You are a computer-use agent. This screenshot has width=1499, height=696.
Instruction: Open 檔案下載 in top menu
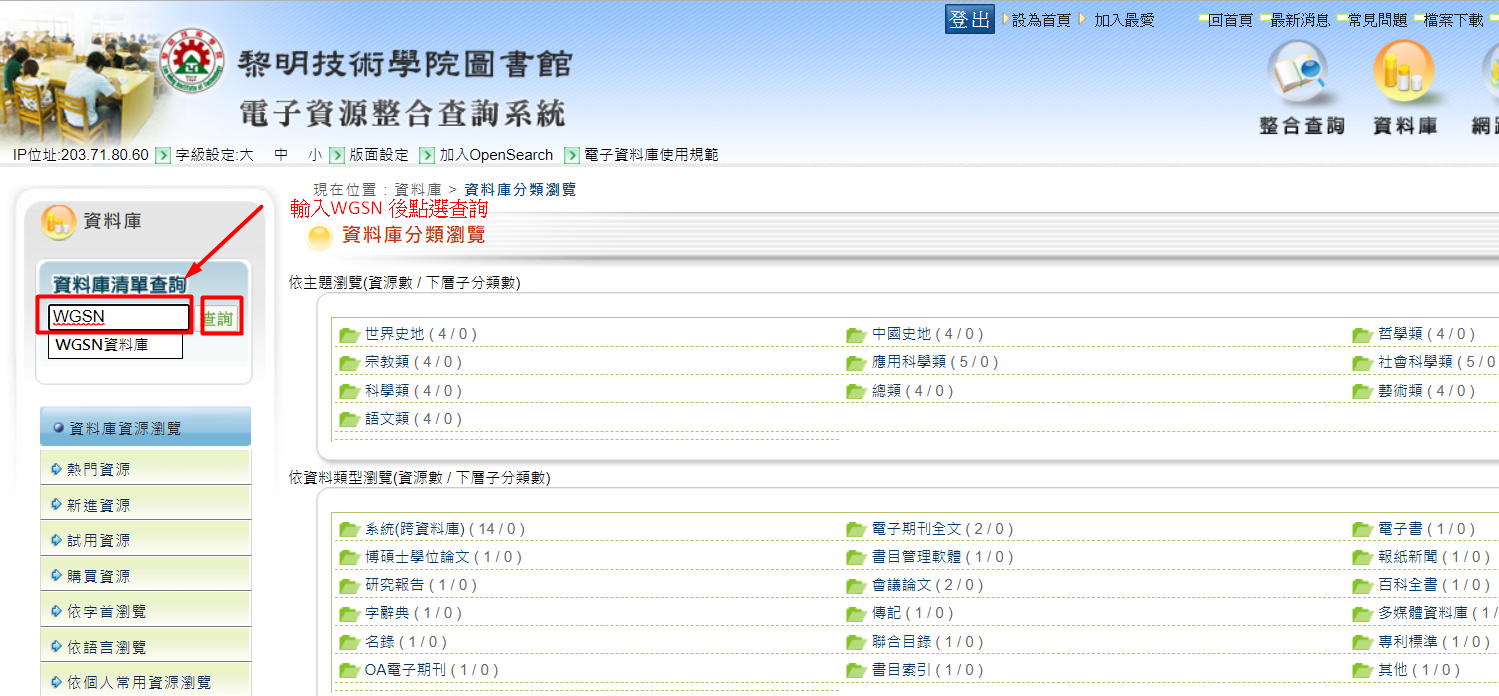1454,20
